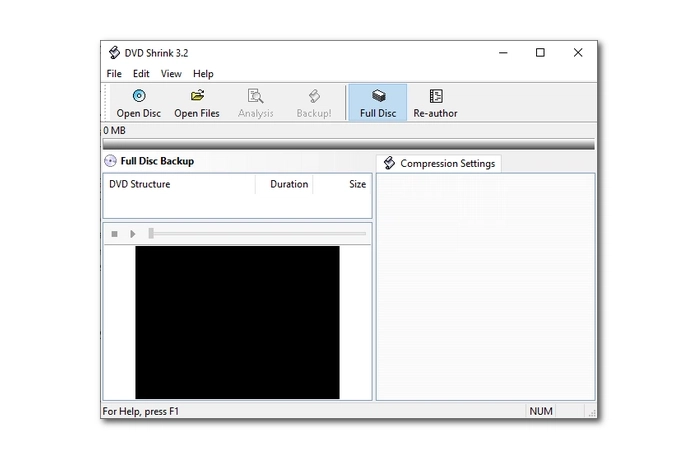Select the Compression Settings tab

point(439,163)
